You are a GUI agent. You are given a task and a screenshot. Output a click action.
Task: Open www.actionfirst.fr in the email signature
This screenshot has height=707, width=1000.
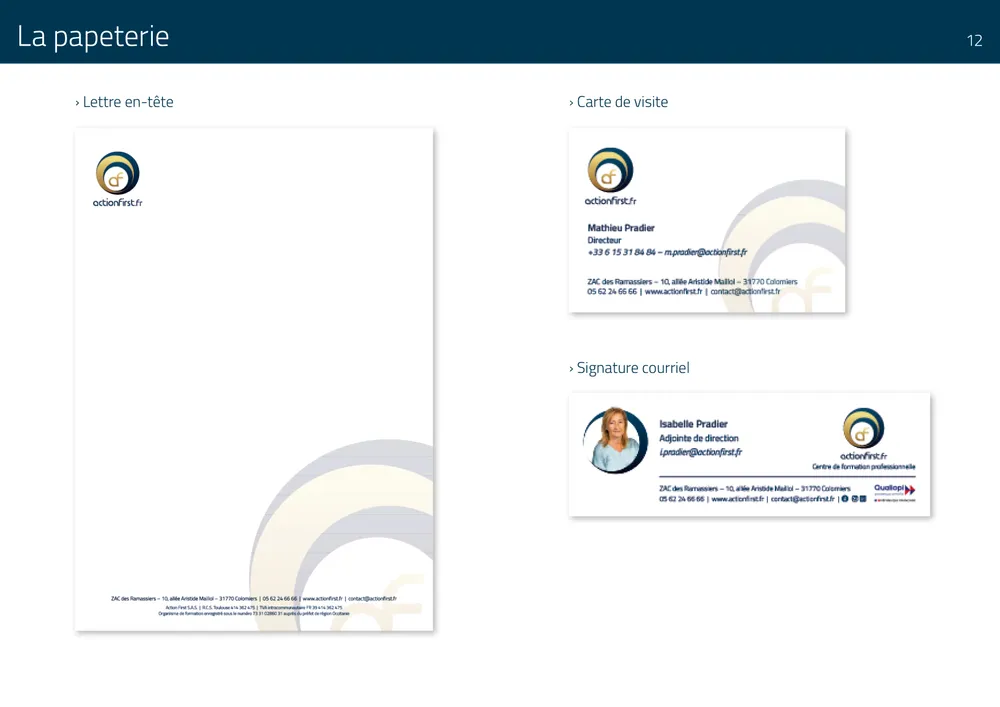[x=737, y=499]
